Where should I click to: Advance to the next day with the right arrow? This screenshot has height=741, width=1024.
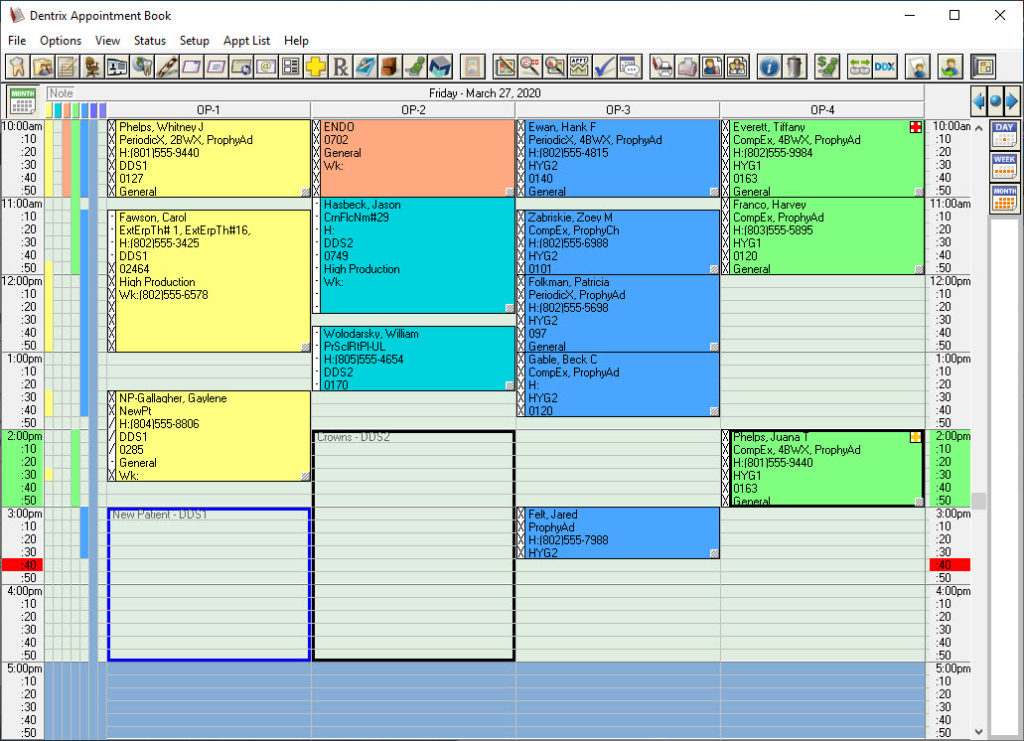point(1014,100)
